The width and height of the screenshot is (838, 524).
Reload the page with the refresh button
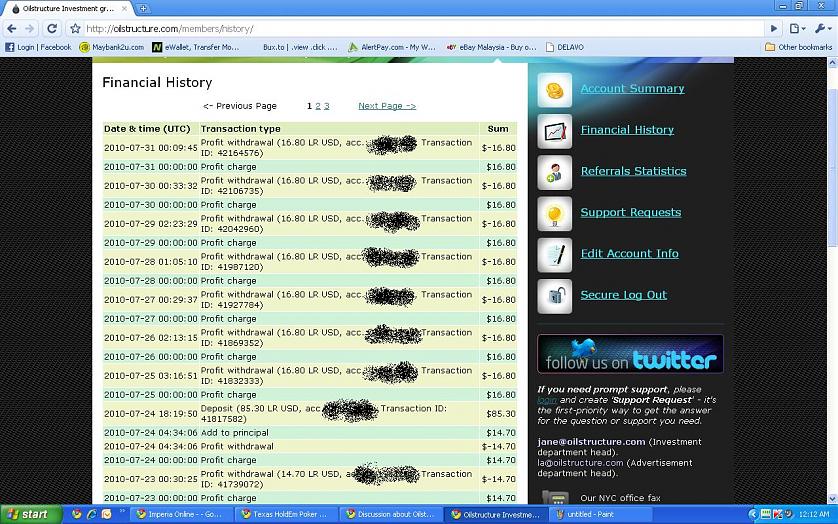(x=52, y=29)
